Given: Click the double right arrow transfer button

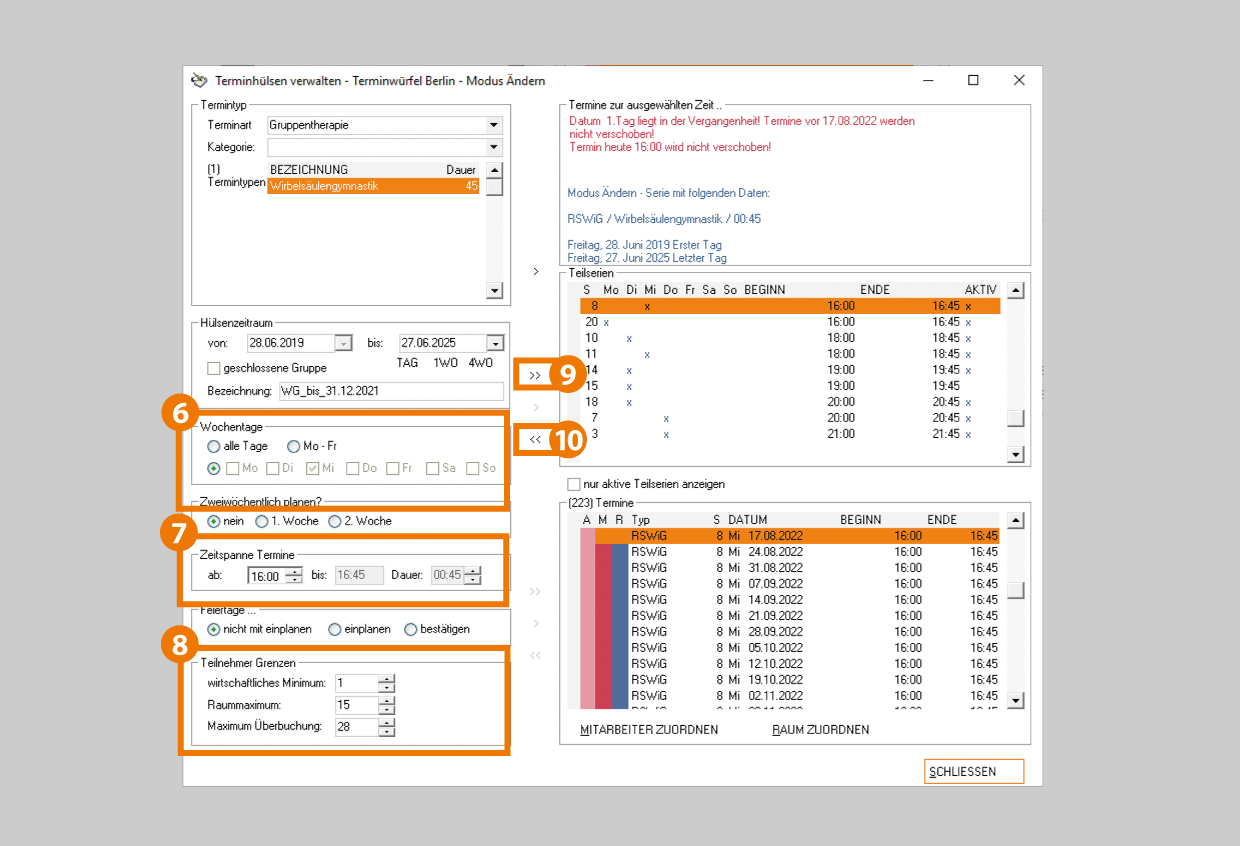Looking at the screenshot, I should (535, 375).
